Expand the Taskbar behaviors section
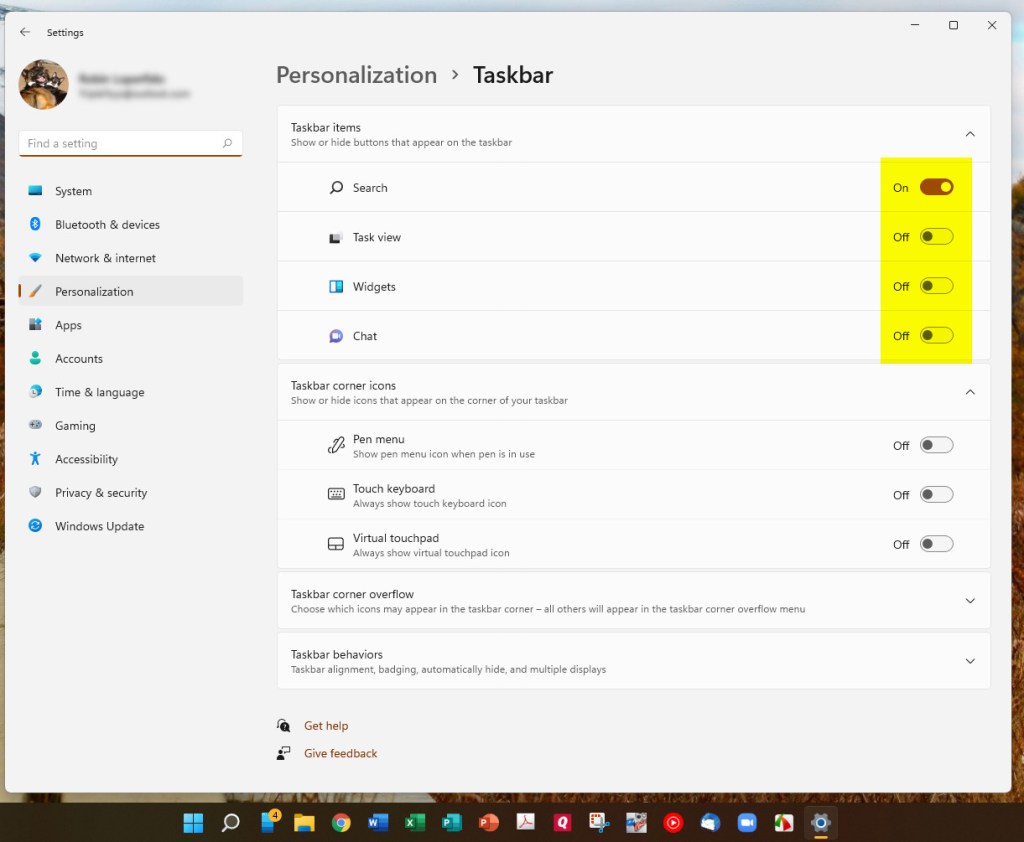The image size is (1024, 842). [969, 661]
